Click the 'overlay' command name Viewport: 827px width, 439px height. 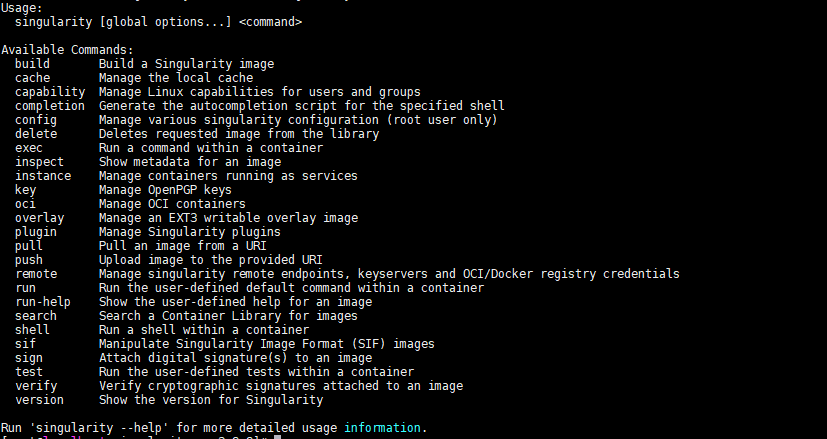tap(39, 218)
